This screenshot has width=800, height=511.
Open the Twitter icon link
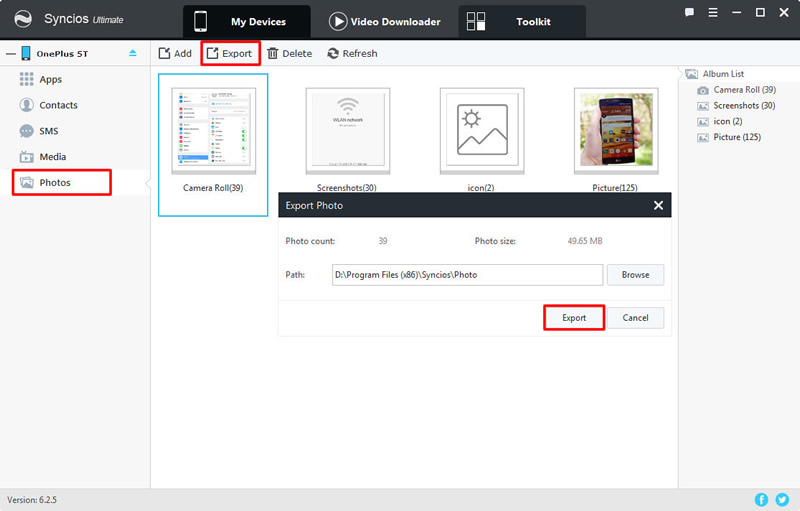pos(782,499)
